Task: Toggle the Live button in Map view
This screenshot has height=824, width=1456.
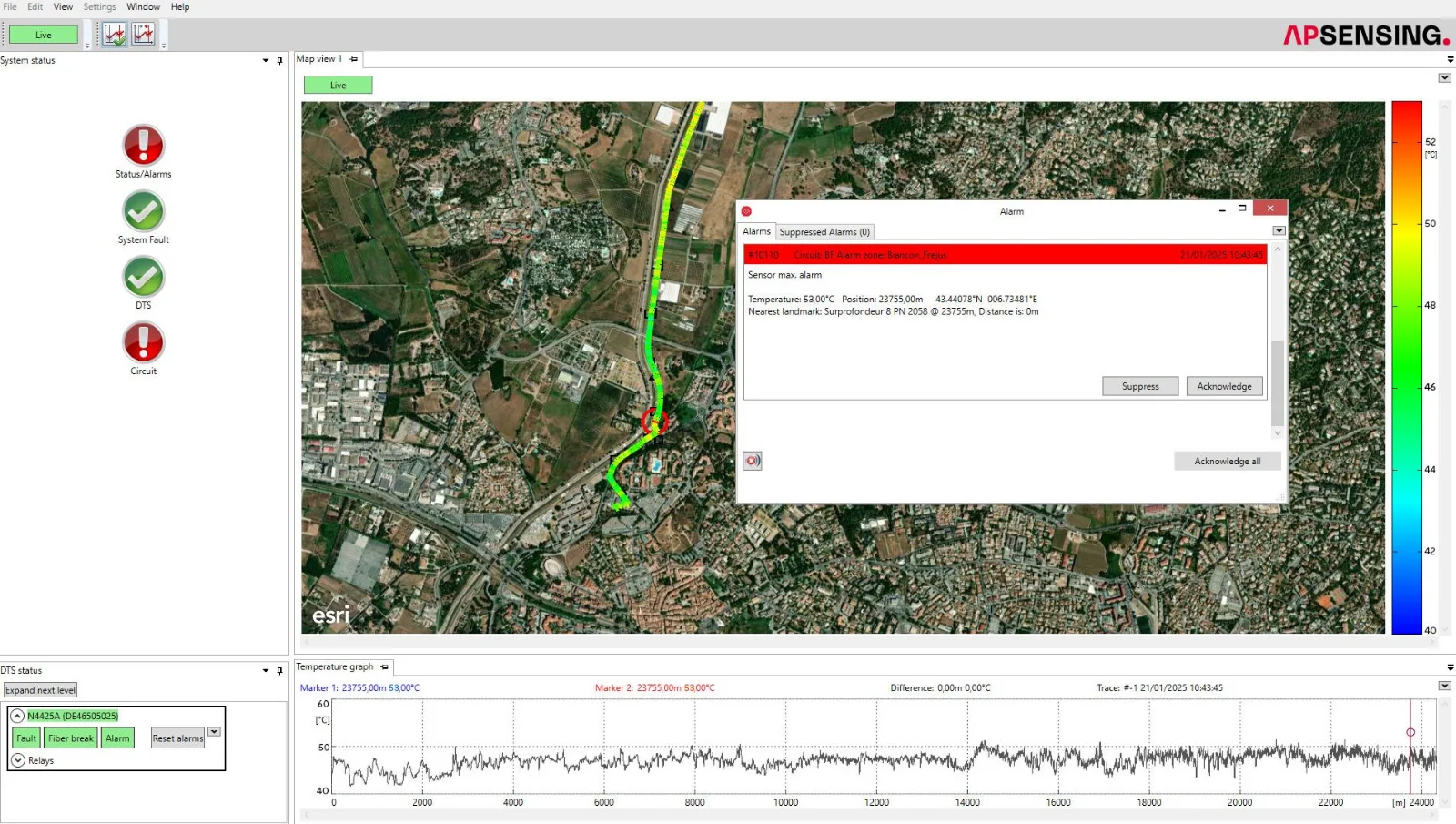Action: pos(338,86)
